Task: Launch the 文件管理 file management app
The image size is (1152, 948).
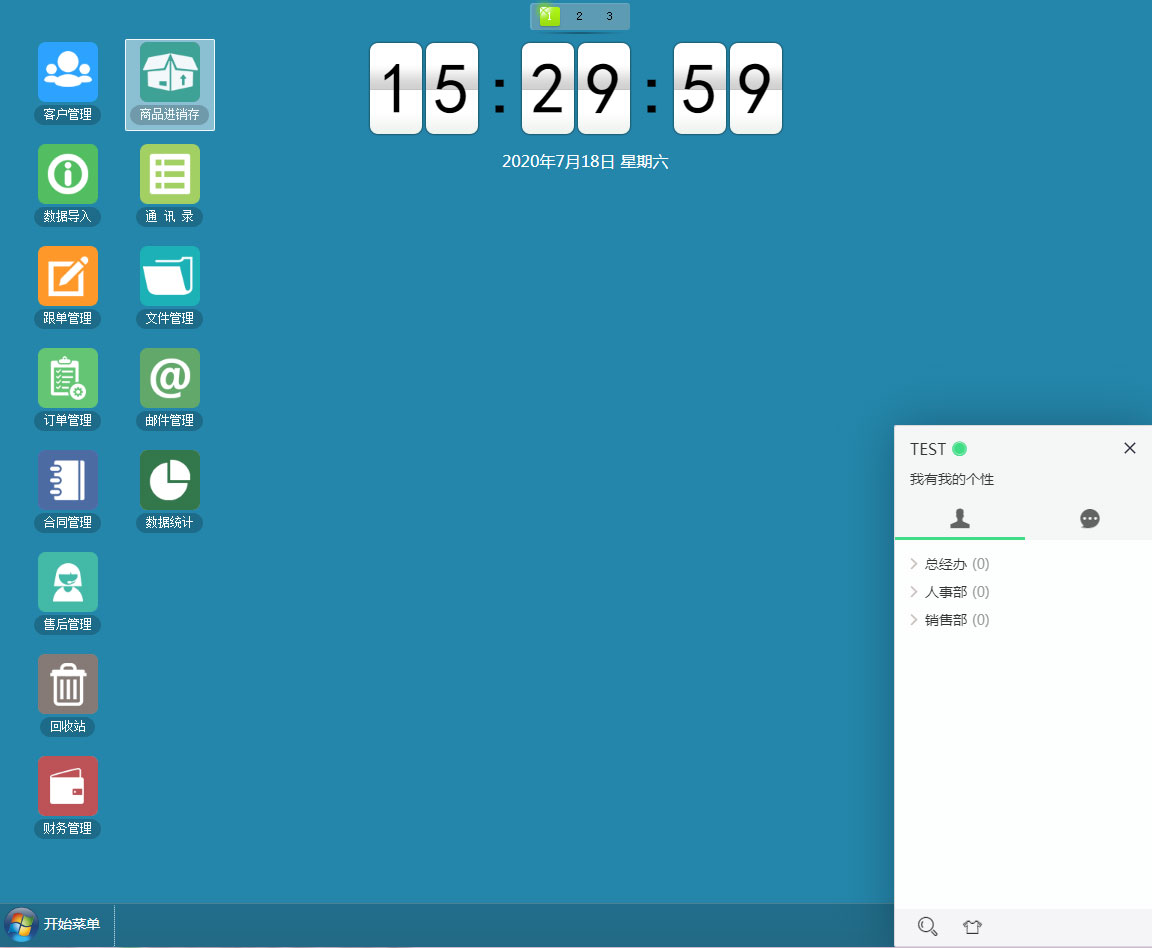Action: click(x=170, y=276)
